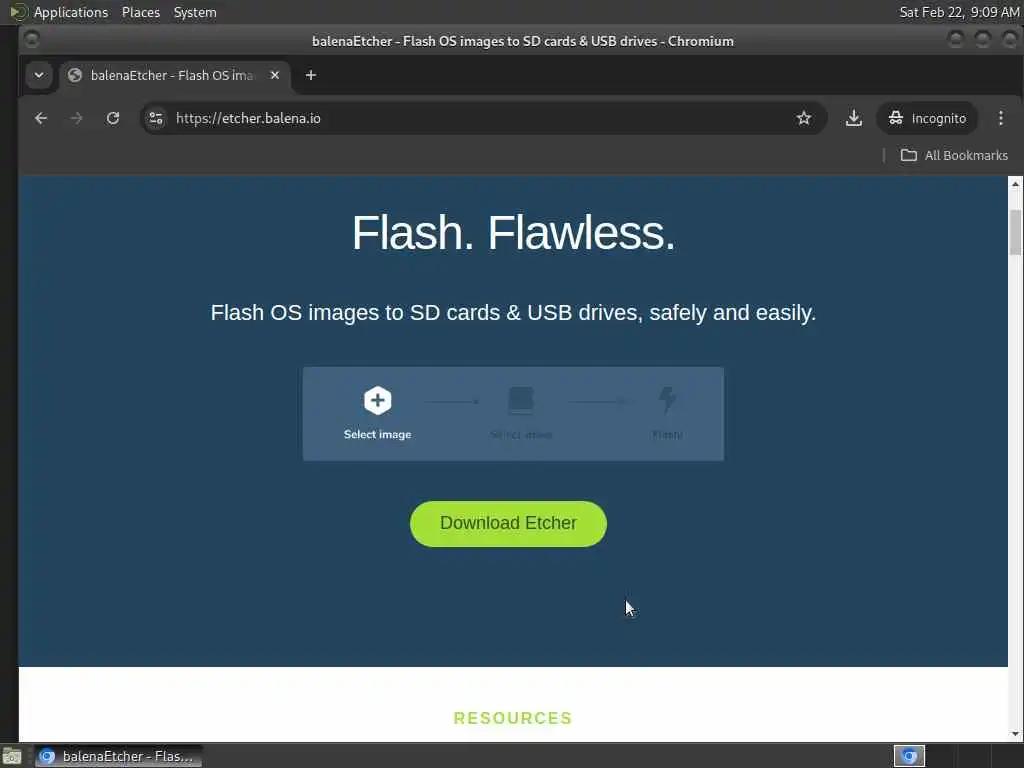Screen dimensions: 1024x768
Task: Click the clock showing Sat Feb 22
Action: click(959, 12)
